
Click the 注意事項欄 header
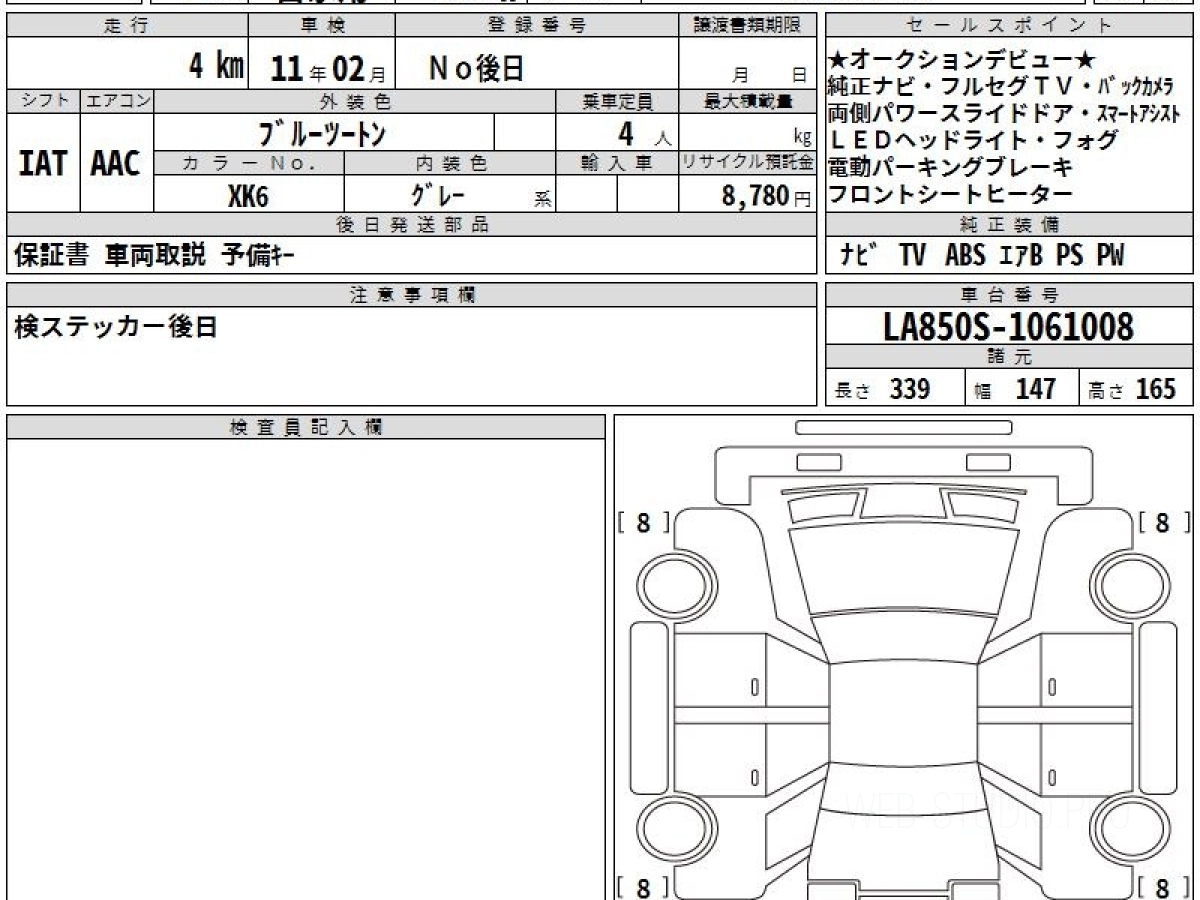click(412, 295)
